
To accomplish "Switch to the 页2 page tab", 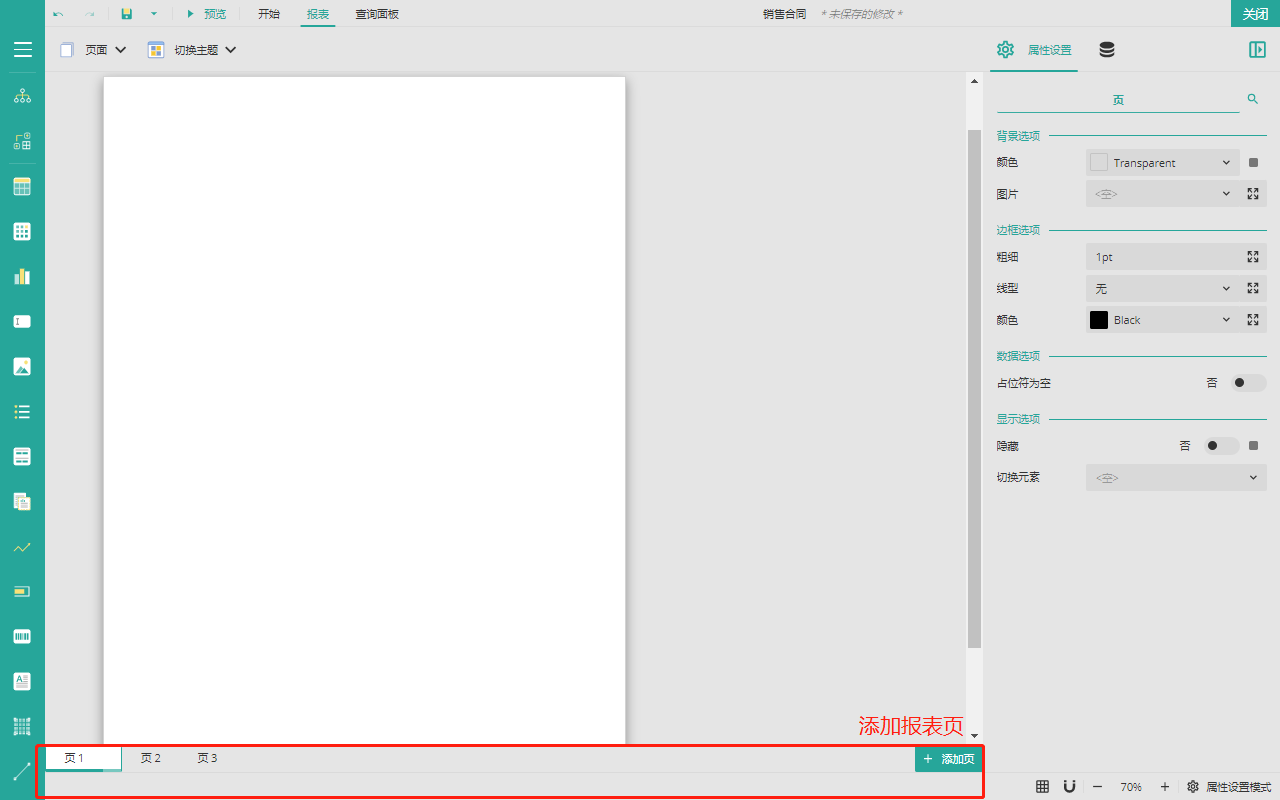I will click(151, 758).
